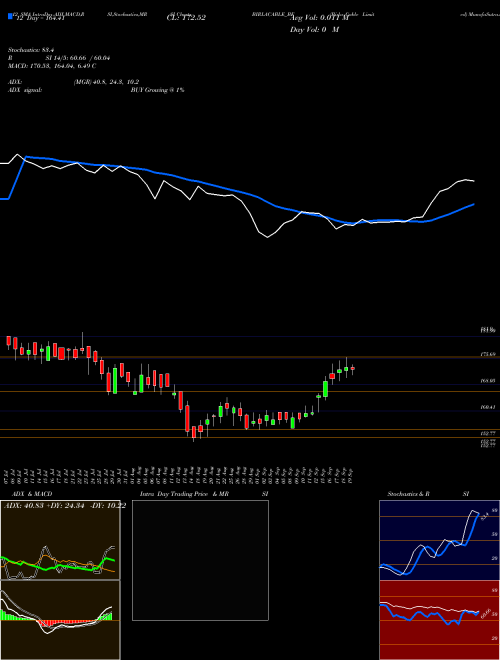Click the 'Intra Day Trading Price & MRSI' title
The width and height of the screenshot is (500, 660).
pos(204,494)
